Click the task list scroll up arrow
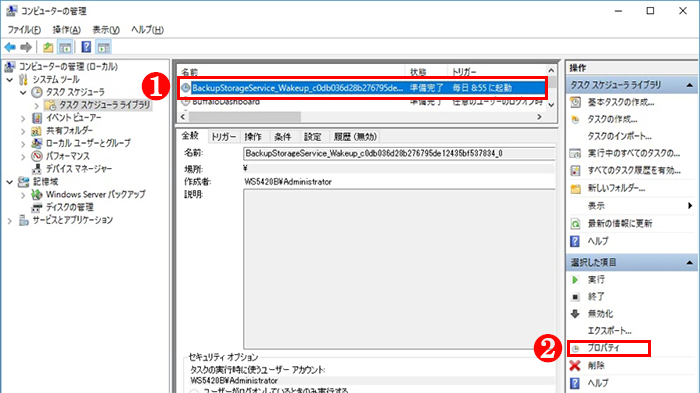The width and height of the screenshot is (700, 393). (551, 71)
